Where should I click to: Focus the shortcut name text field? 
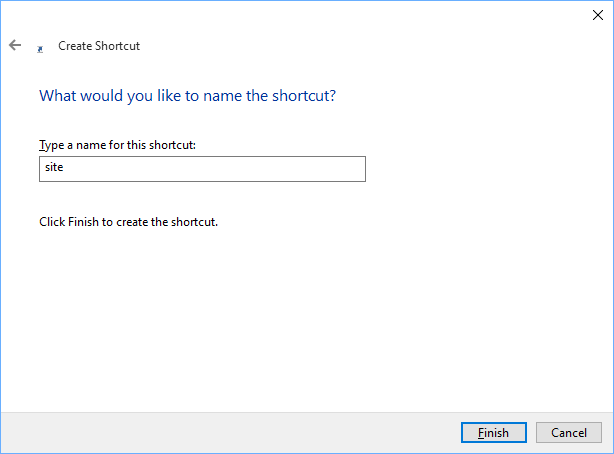202,169
